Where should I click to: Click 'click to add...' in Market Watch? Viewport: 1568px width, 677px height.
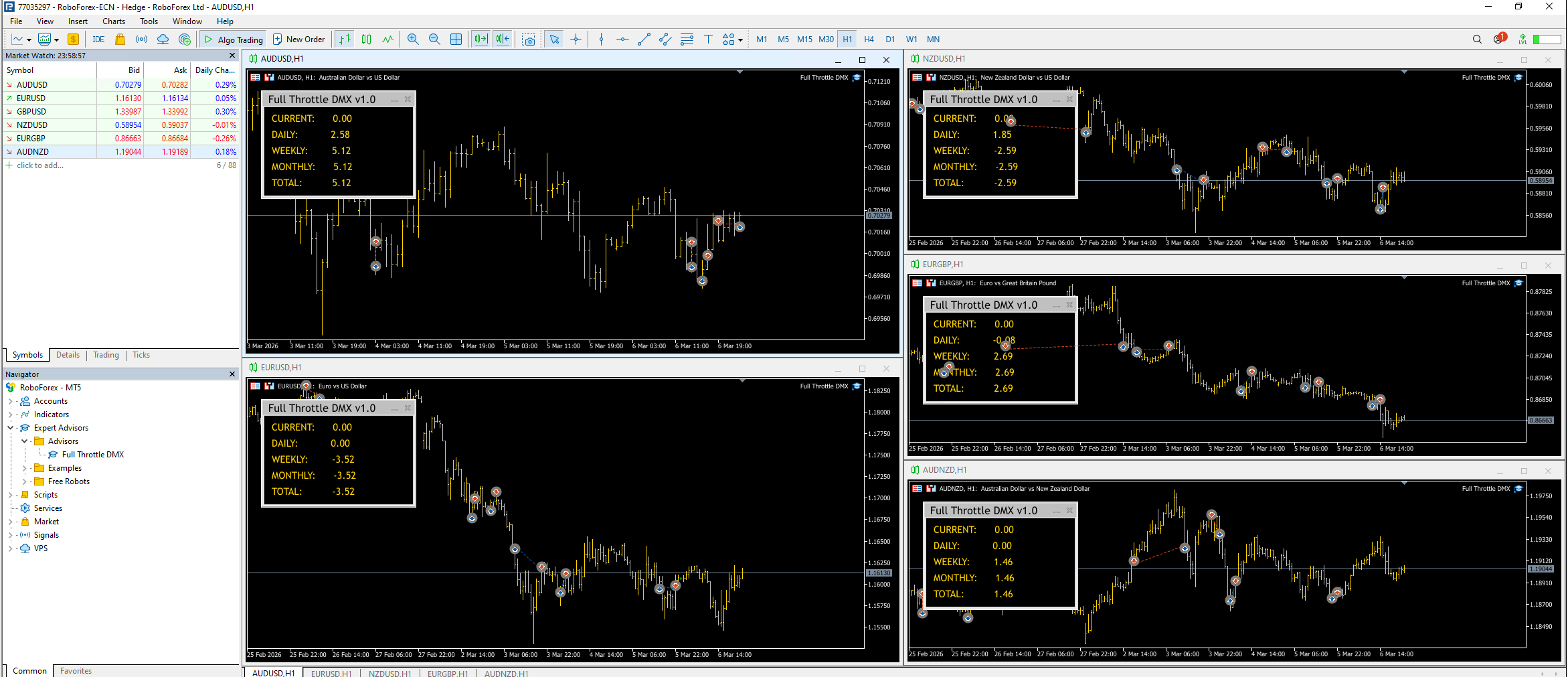click(x=40, y=165)
